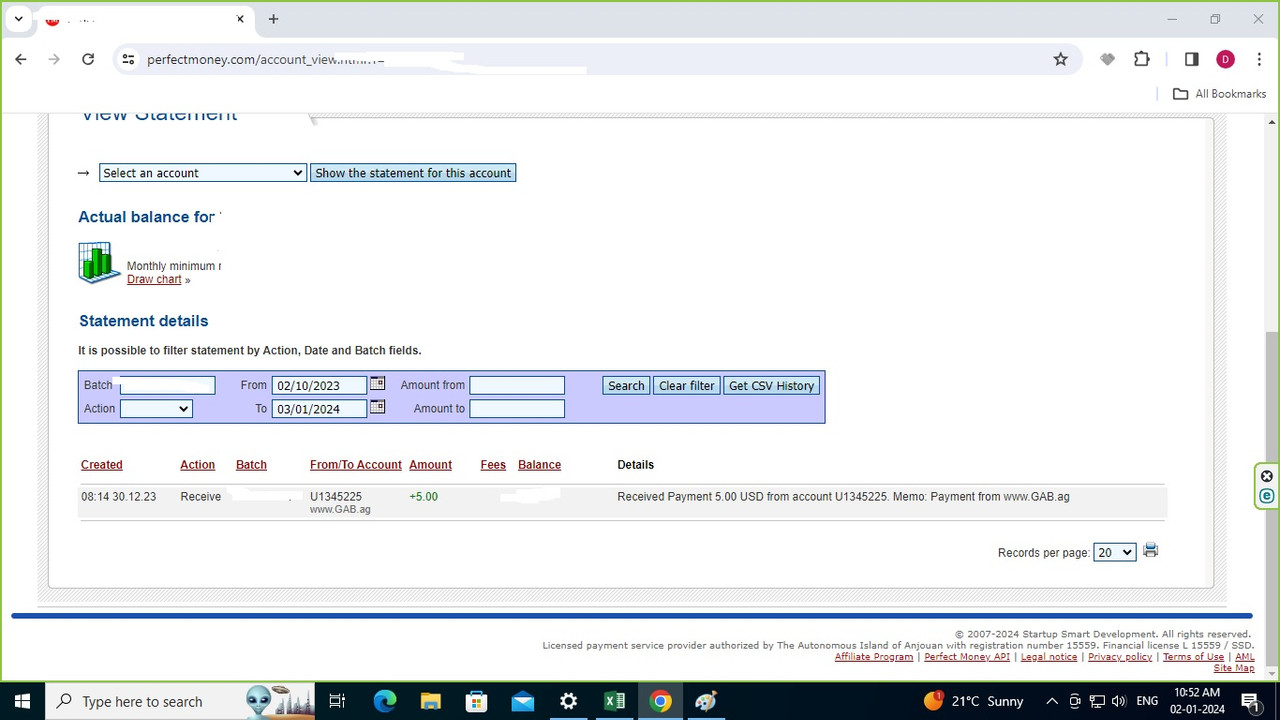The height and width of the screenshot is (720, 1280).
Task: Open Perfect Money API footer link
Action: (x=967, y=657)
